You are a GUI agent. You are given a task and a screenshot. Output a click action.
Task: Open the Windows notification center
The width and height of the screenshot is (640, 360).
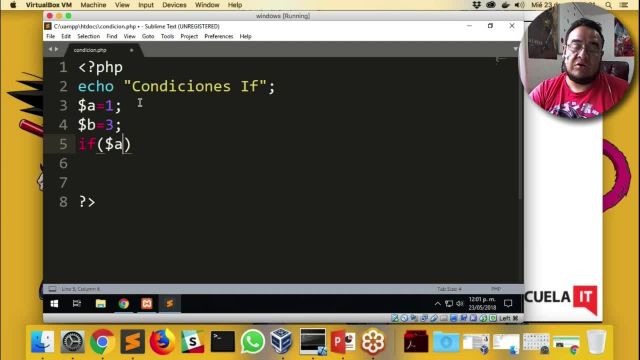[x=508, y=304]
